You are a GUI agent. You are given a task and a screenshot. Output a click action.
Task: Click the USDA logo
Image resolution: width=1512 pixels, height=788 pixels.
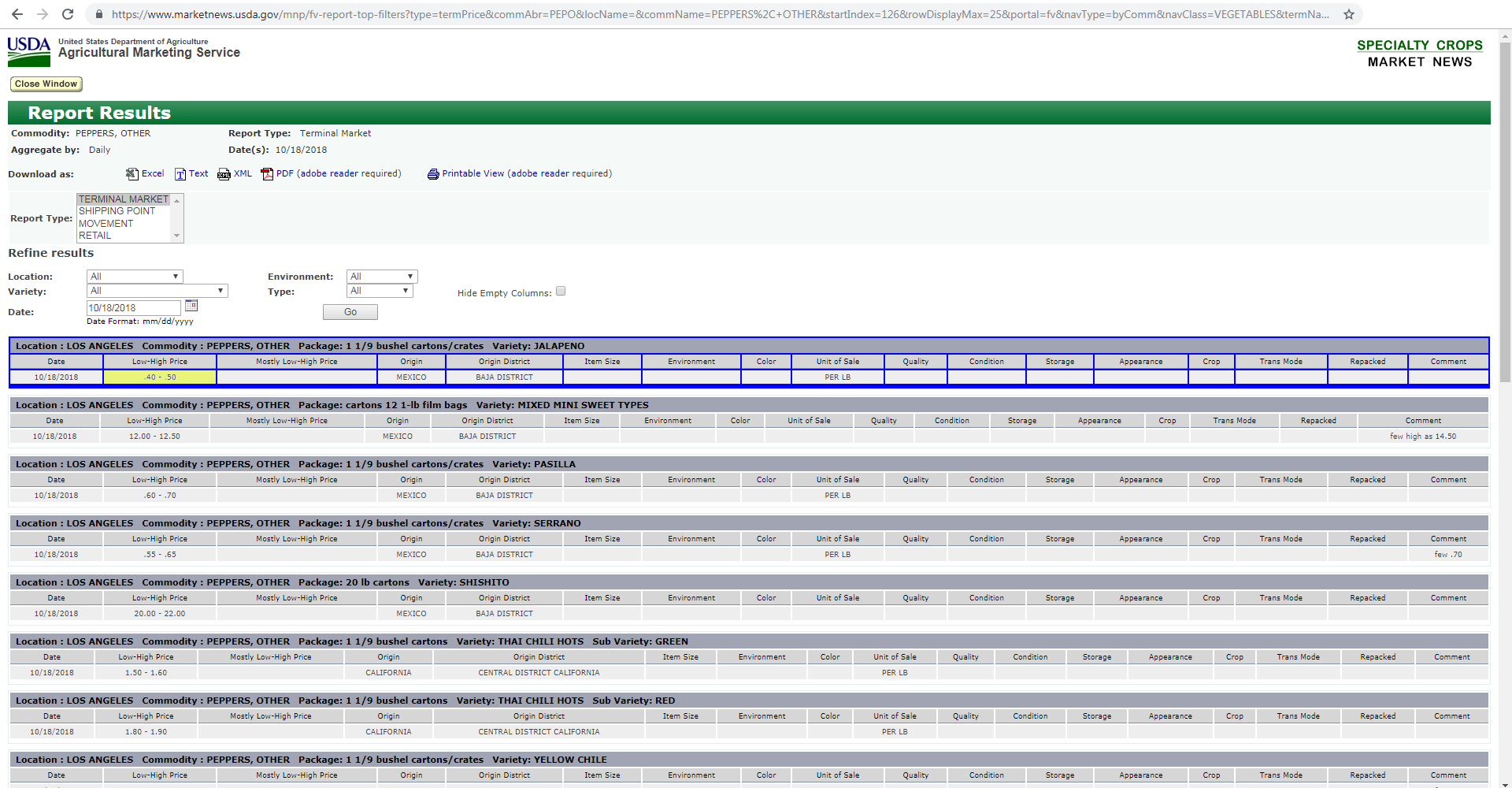click(x=29, y=51)
